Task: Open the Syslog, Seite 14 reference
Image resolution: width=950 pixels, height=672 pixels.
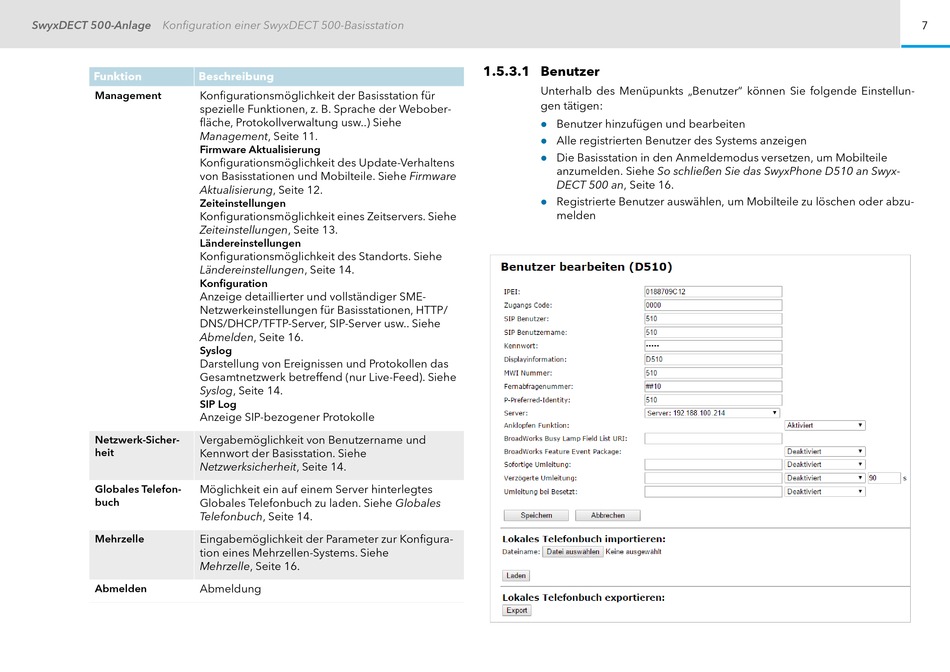Action: click(241, 391)
